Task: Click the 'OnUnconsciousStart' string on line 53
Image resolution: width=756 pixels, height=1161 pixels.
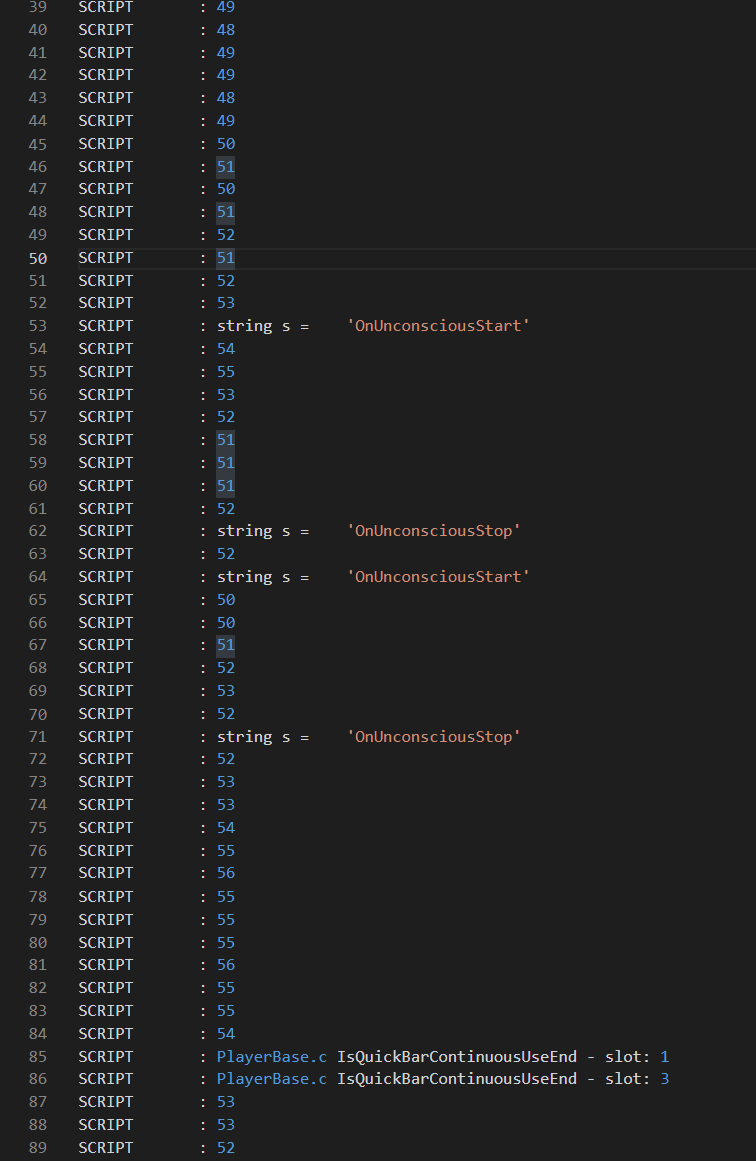Action: pyautogui.click(x=438, y=326)
